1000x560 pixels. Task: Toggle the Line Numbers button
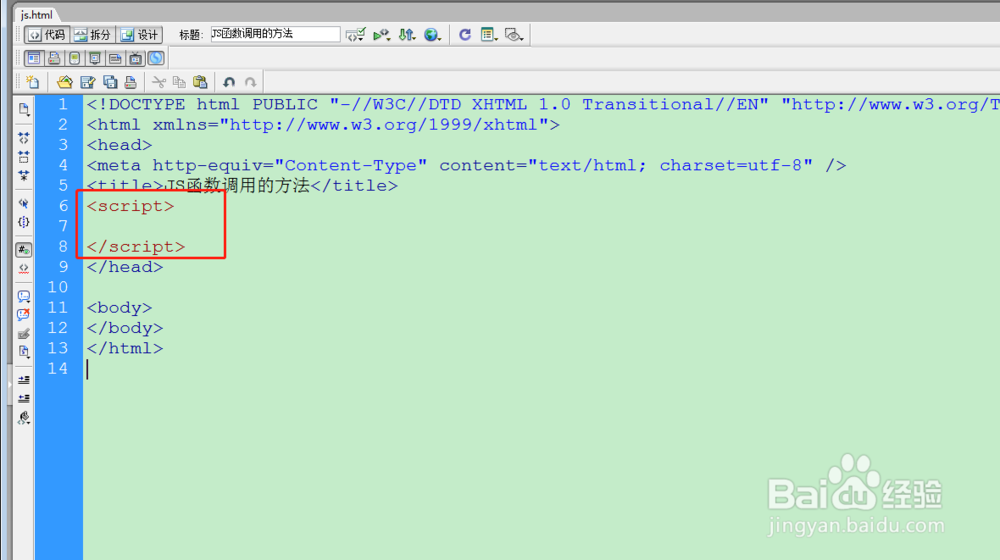[x=24, y=250]
